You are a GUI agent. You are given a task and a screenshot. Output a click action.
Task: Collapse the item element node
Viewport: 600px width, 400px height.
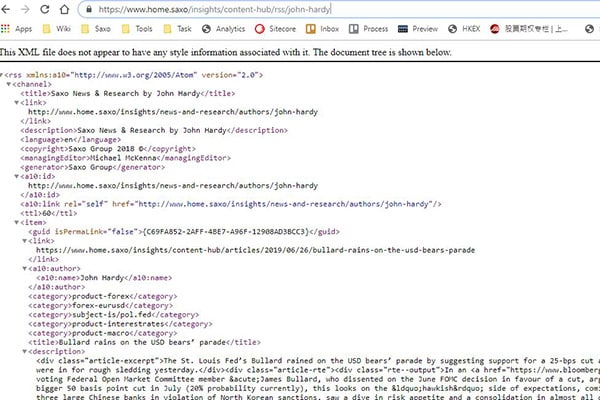click(17, 220)
